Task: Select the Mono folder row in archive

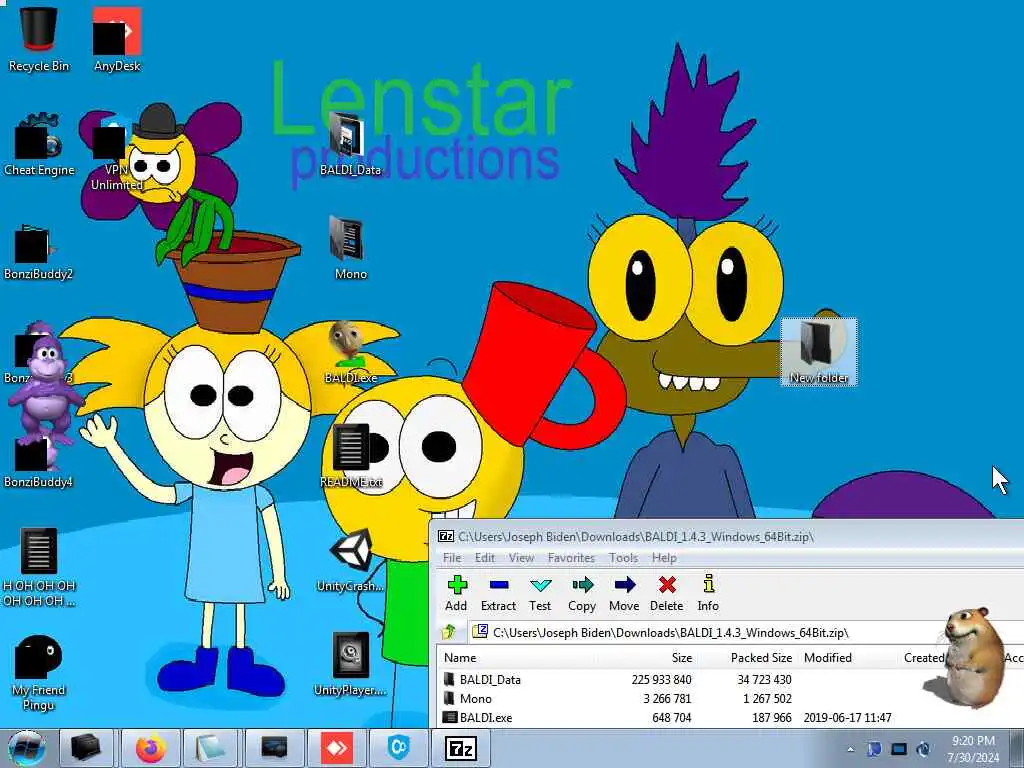Action: (731, 699)
